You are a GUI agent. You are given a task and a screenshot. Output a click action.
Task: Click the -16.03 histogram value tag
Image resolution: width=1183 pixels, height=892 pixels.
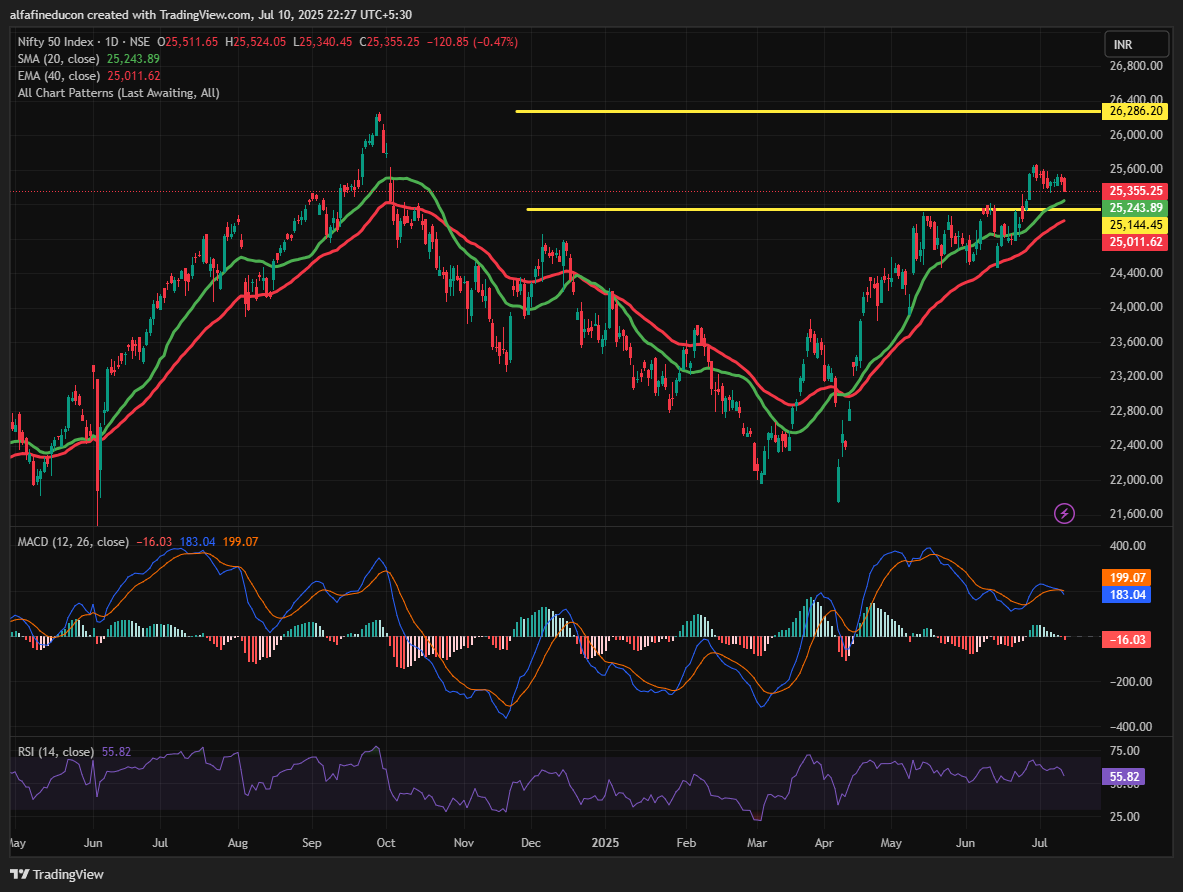tap(1126, 639)
